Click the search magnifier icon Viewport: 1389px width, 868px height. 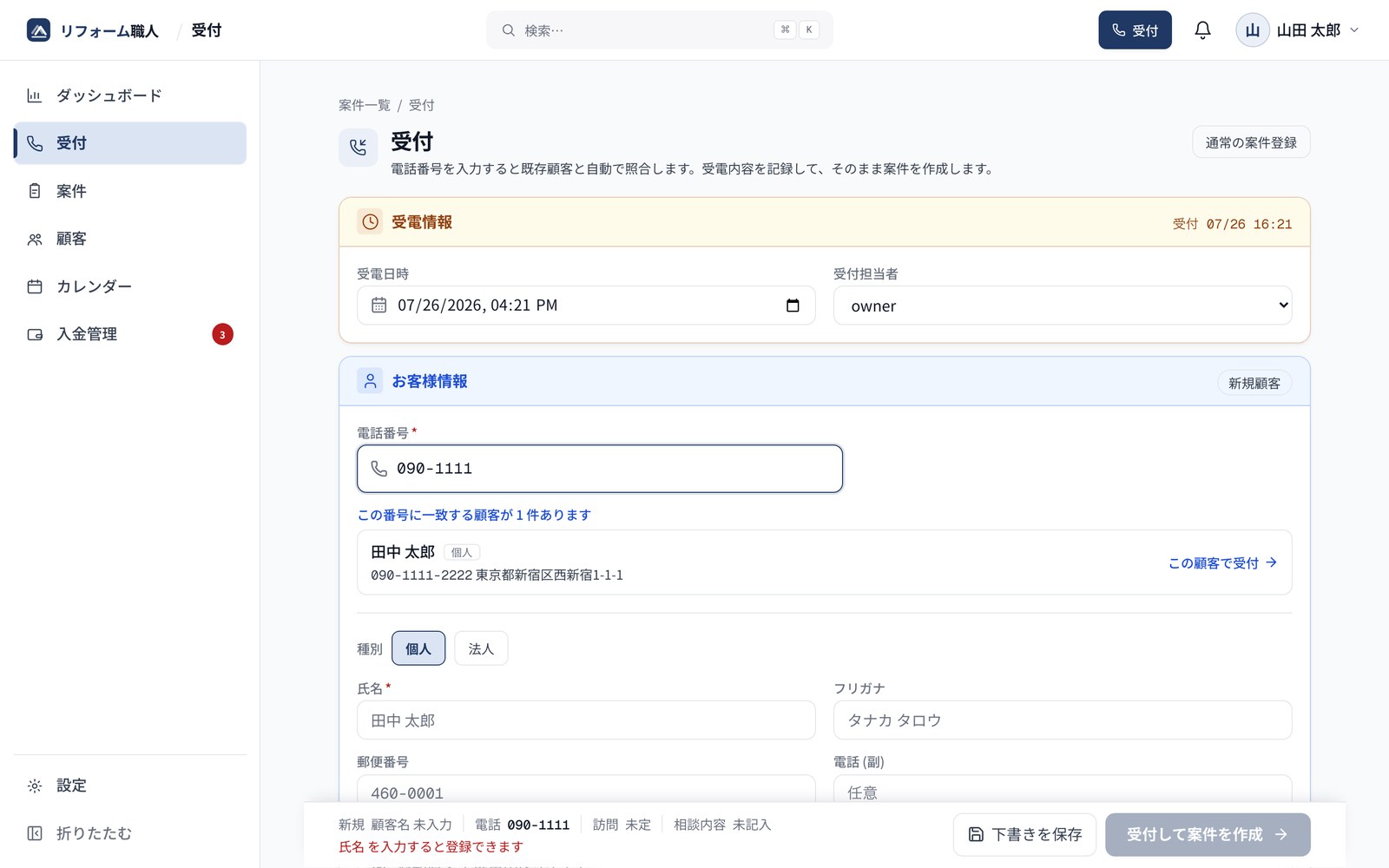[509, 30]
